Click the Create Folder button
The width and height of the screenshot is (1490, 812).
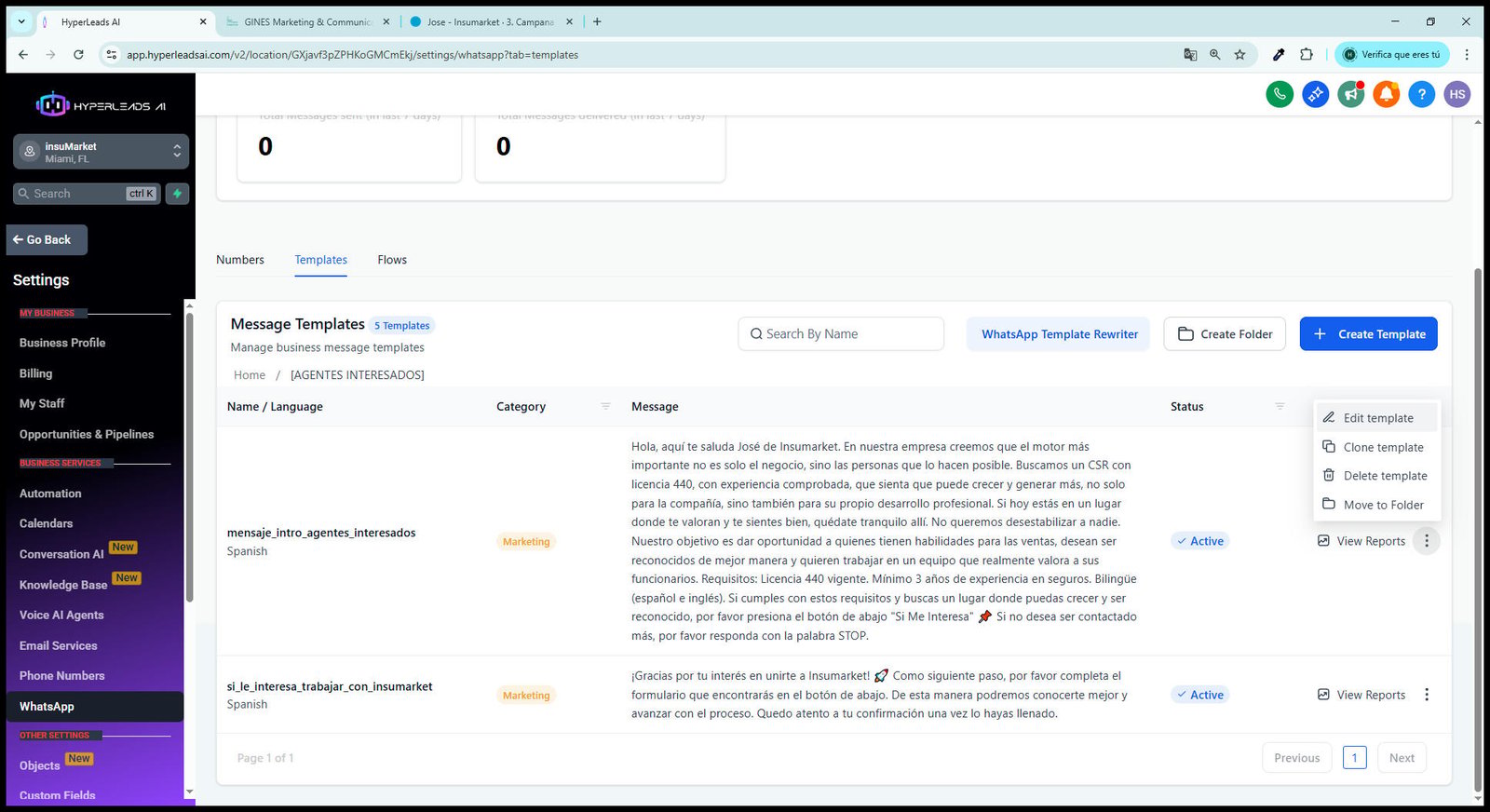1225,334
